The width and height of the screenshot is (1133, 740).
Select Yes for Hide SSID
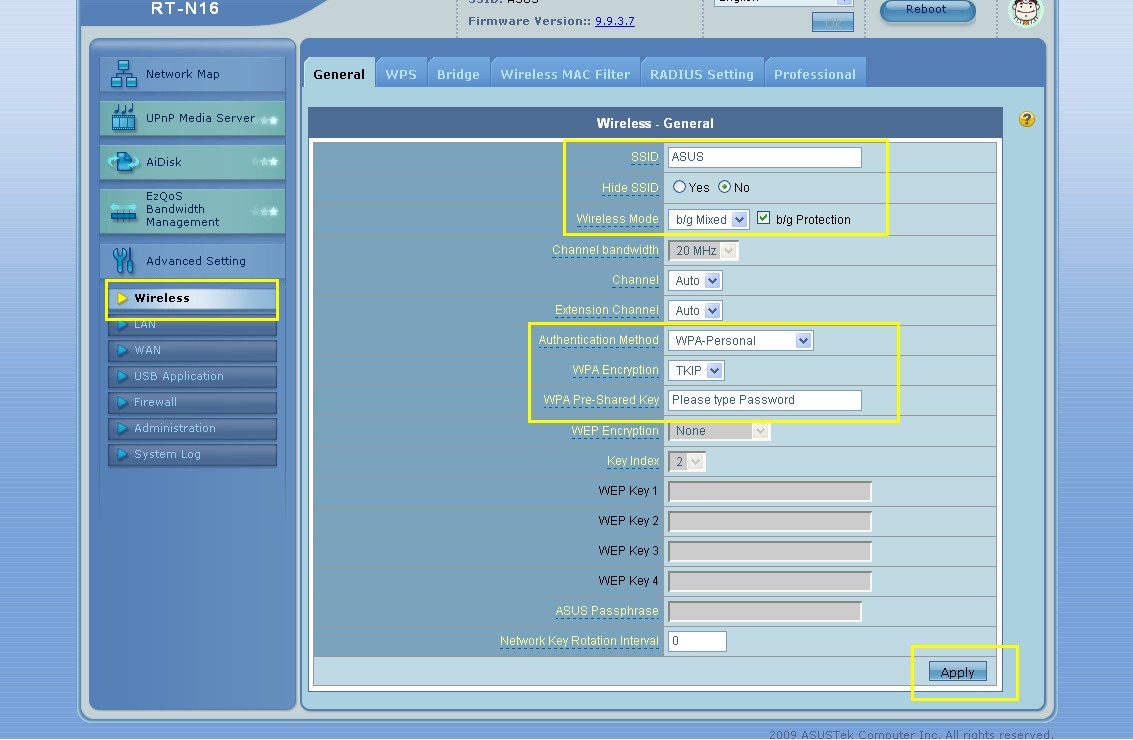point(679,187)
